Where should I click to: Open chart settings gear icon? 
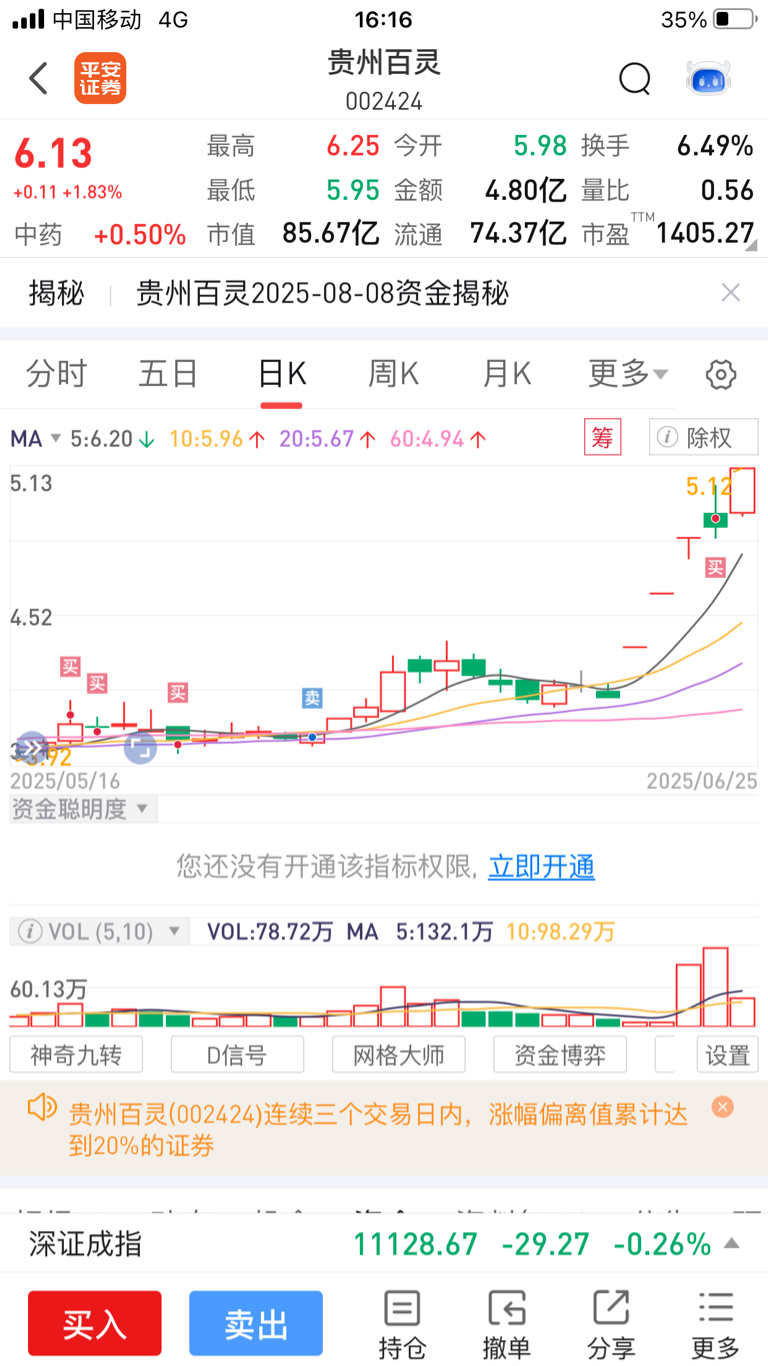tap(721, 375)
